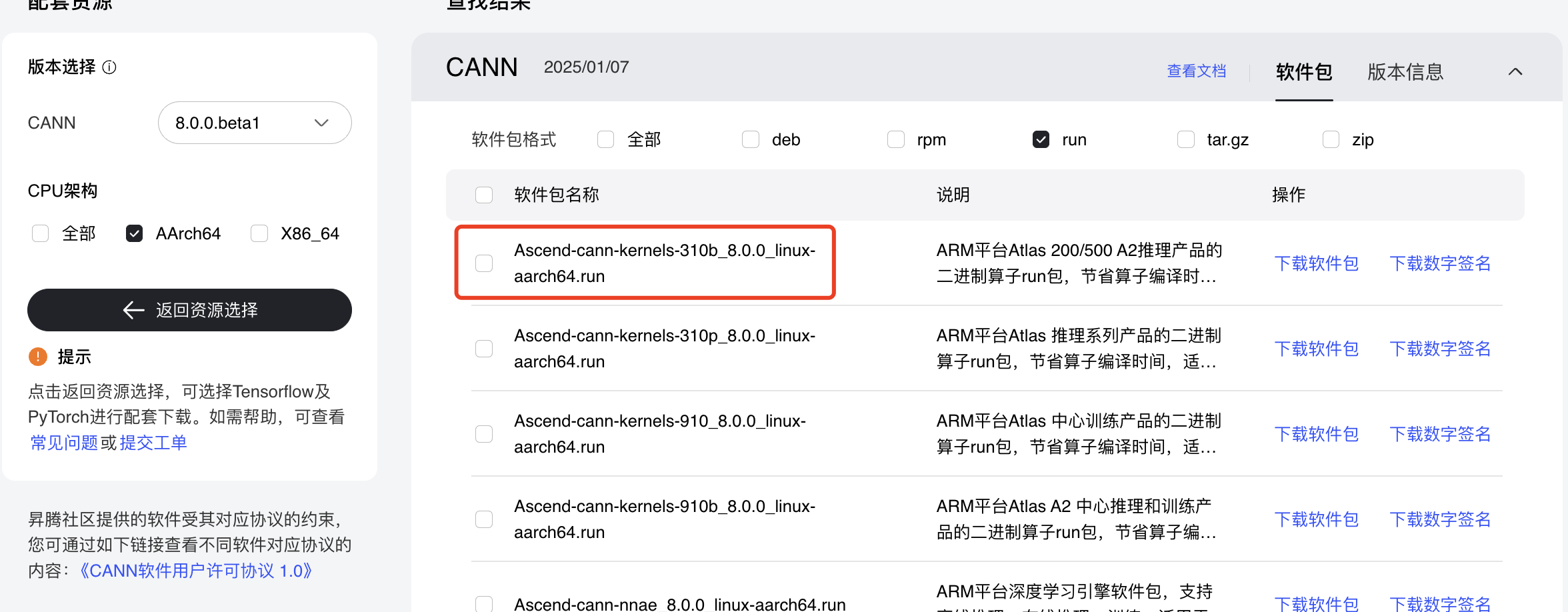1568x612 pixels.
Task: Enable the deb package format filter
Action: click(751, 139)
